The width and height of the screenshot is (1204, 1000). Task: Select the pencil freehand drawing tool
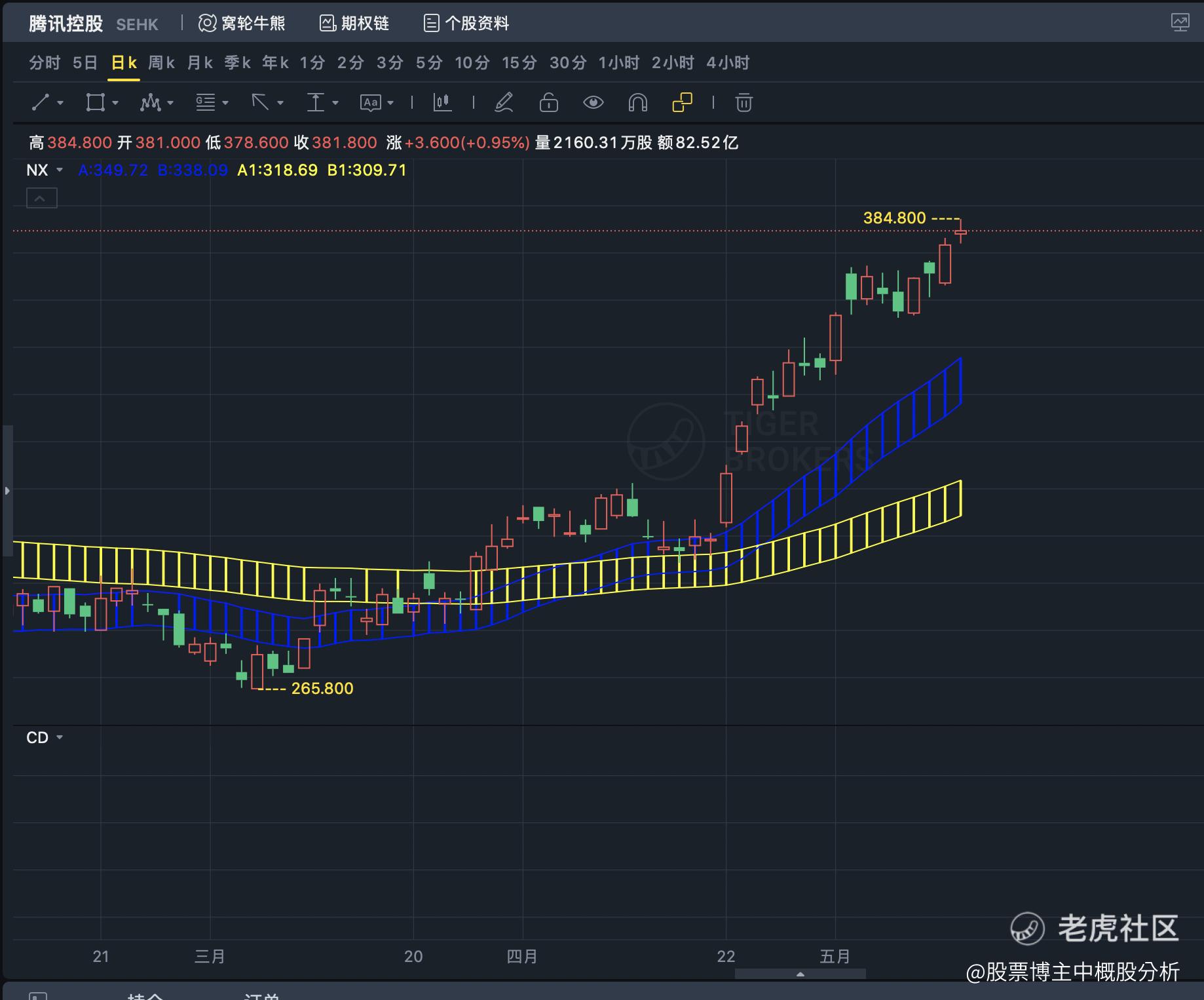pyautogui.click(x=504, y=102)
